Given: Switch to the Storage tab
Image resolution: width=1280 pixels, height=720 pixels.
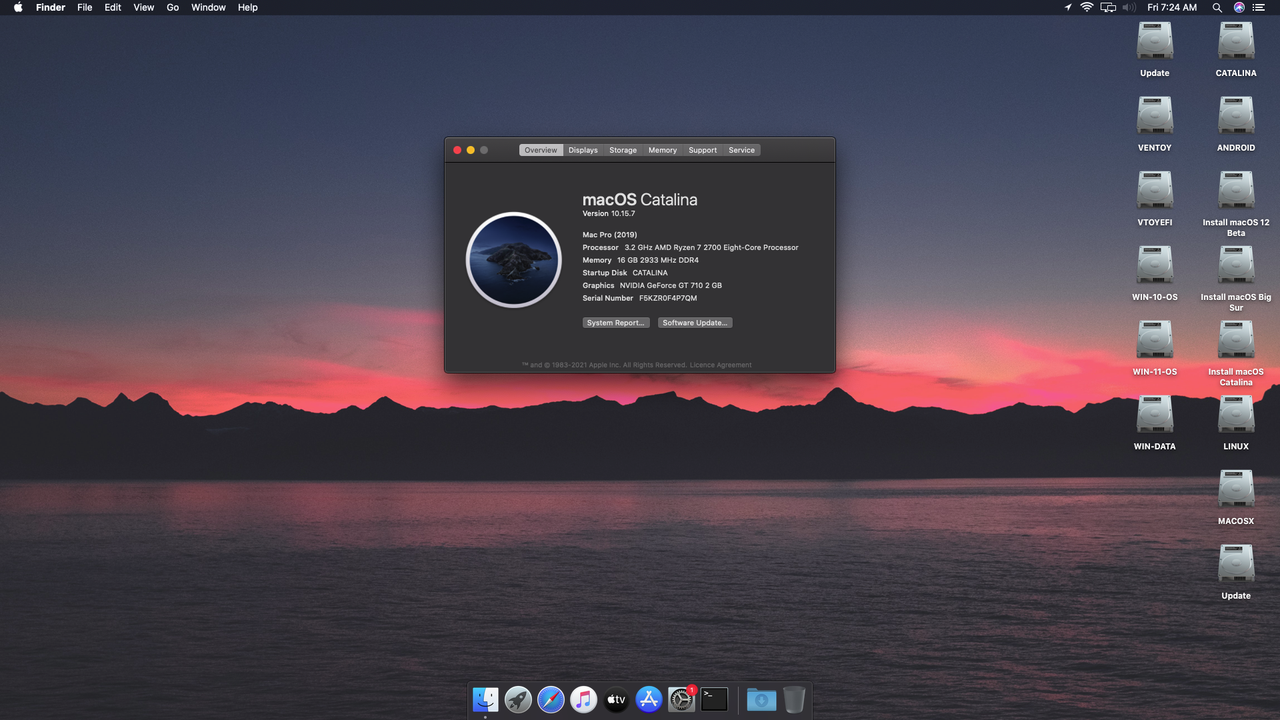Looking at the screenshot, I should pyautogui.click(x=622, y=149).
